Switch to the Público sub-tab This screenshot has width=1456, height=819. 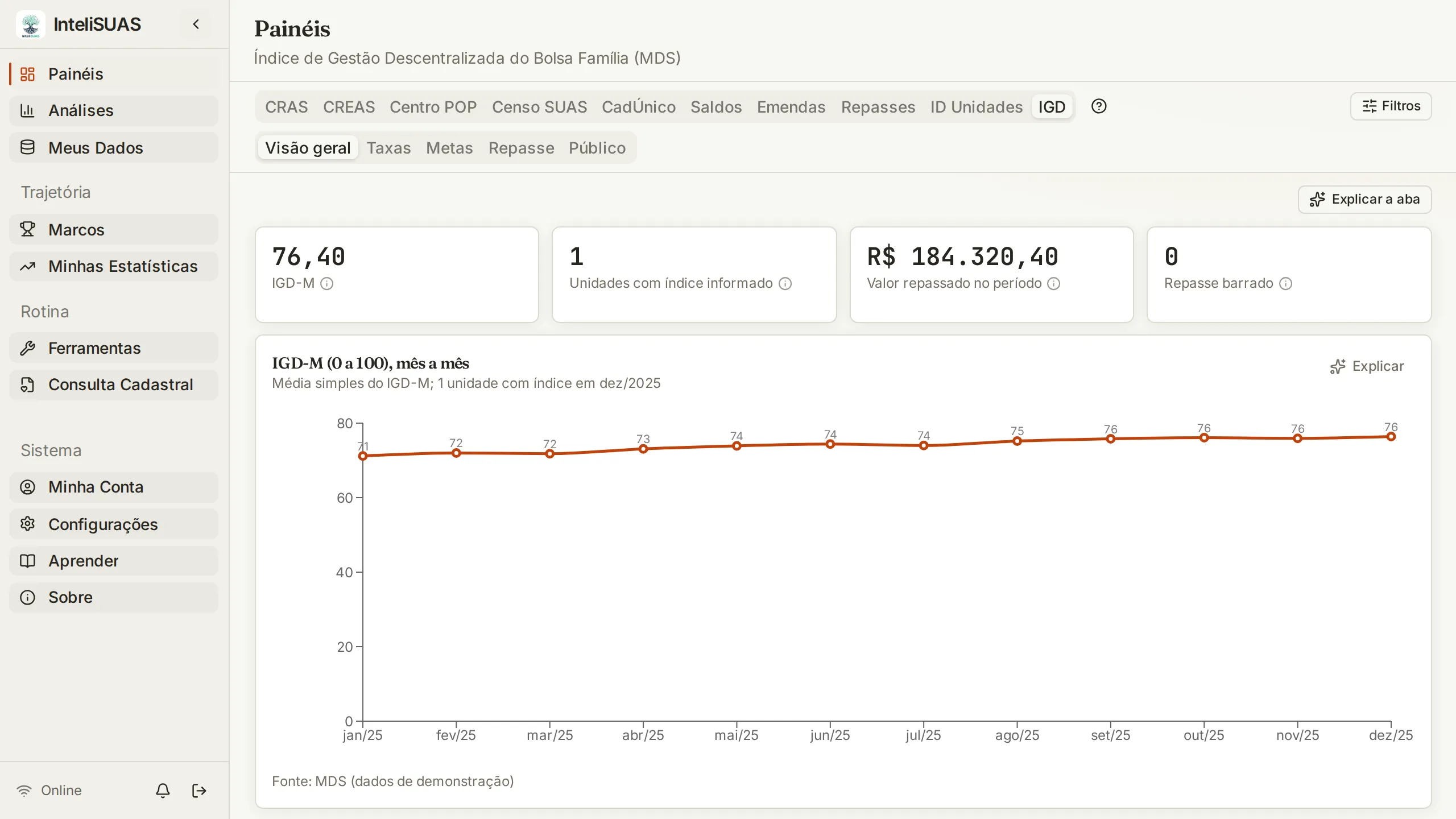click(597, 148)
